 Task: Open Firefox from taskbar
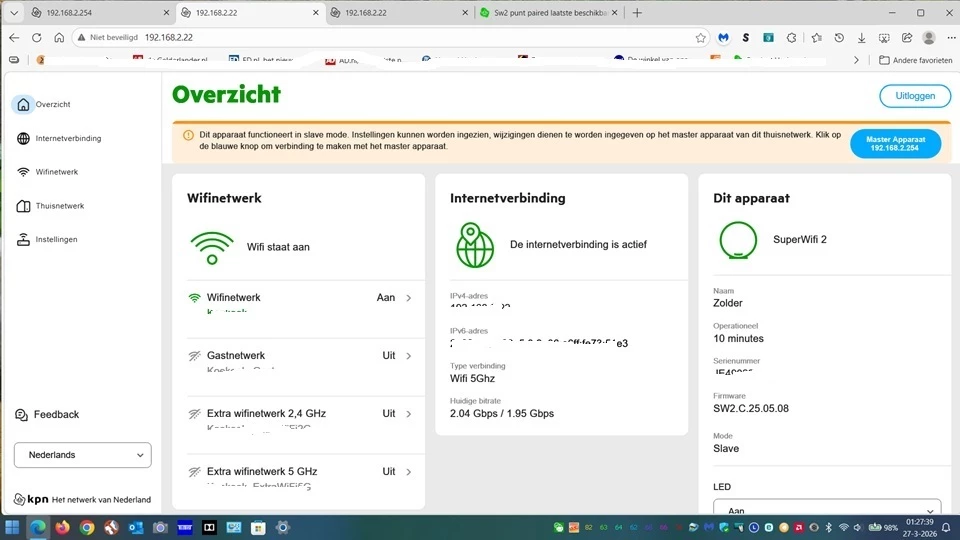click(62, 528)
